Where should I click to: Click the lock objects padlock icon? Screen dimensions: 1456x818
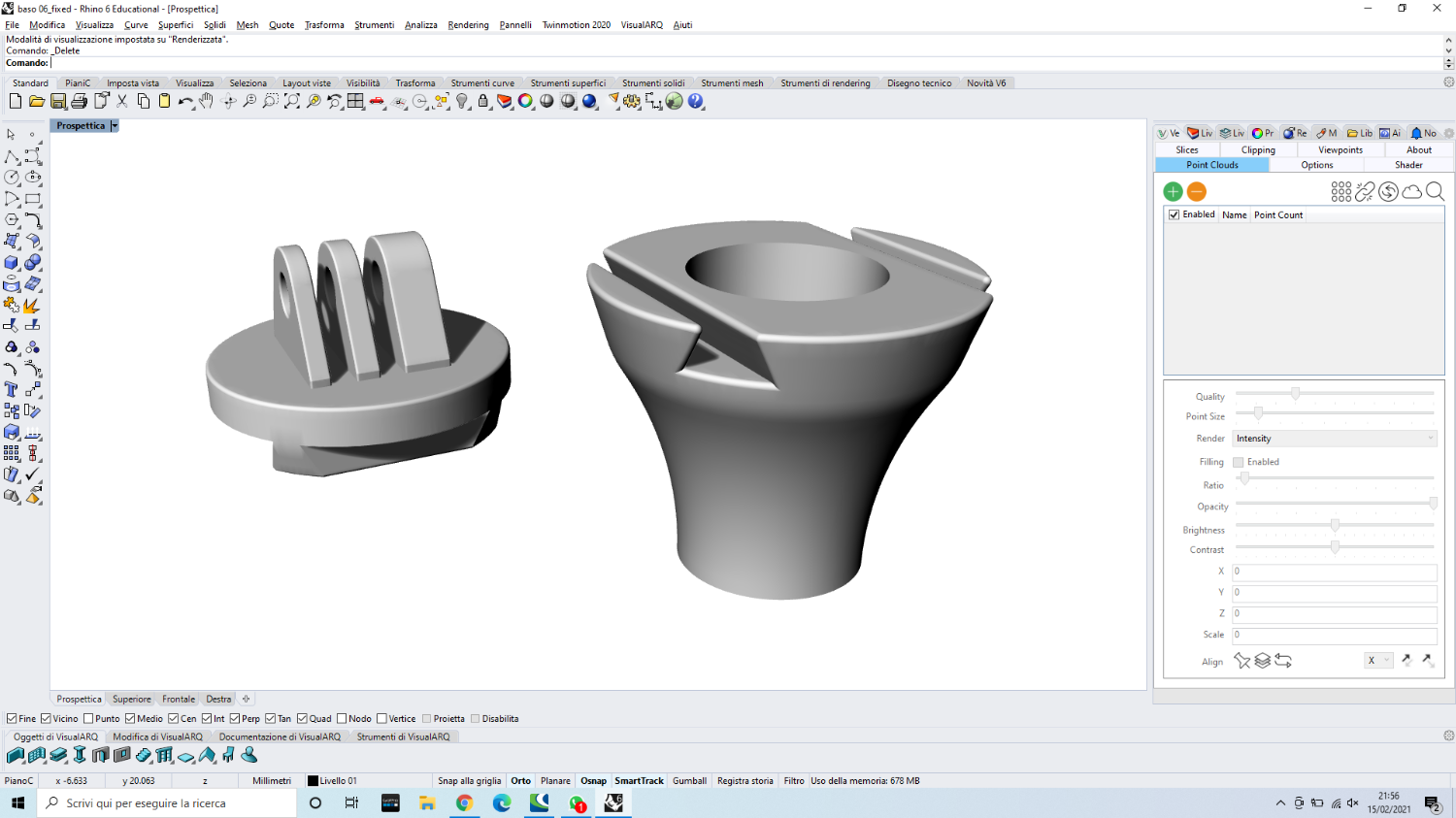pyautogui.click(x=483, y=101)
